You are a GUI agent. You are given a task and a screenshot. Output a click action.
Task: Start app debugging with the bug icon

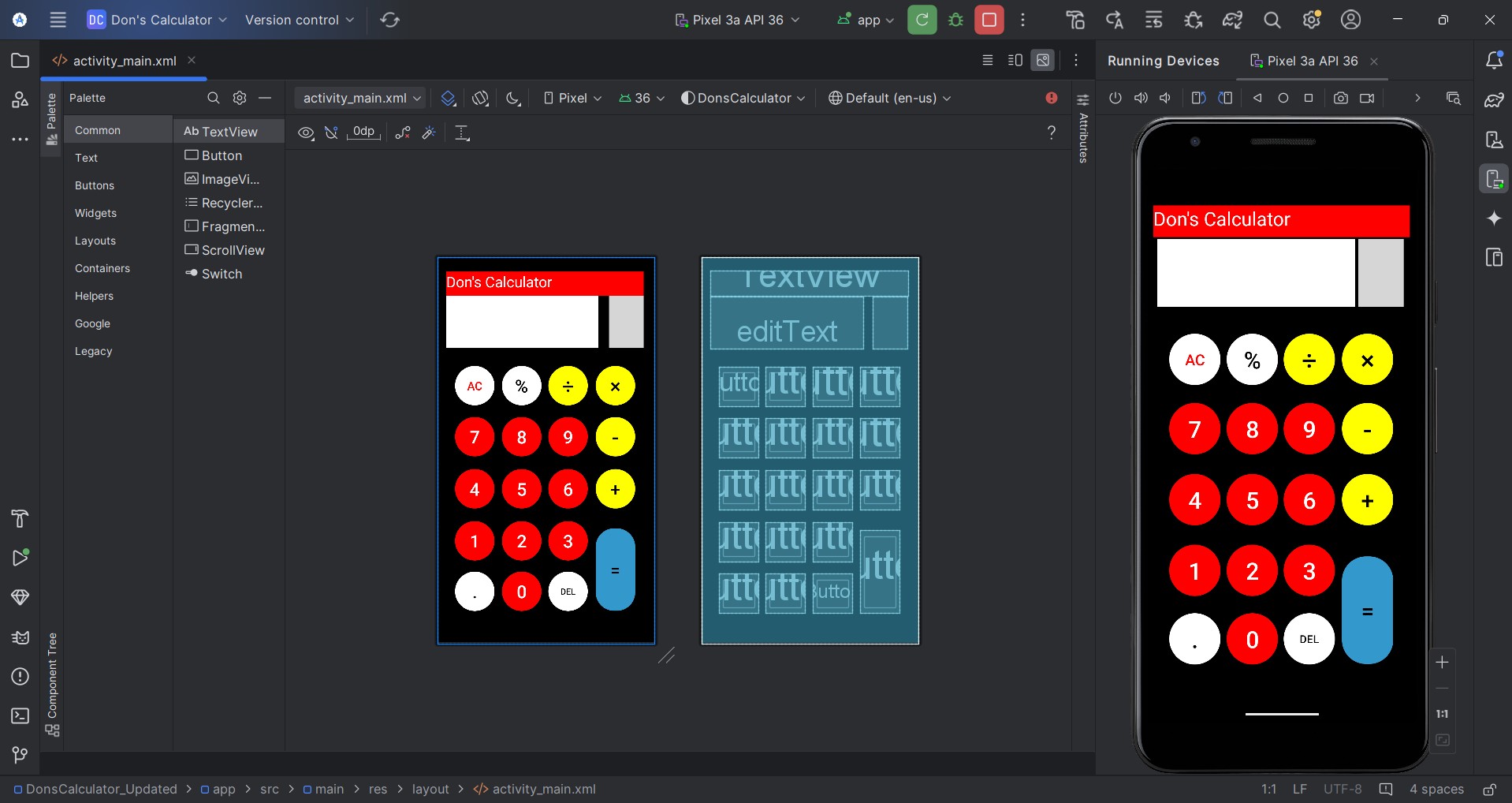pos(956,20)
